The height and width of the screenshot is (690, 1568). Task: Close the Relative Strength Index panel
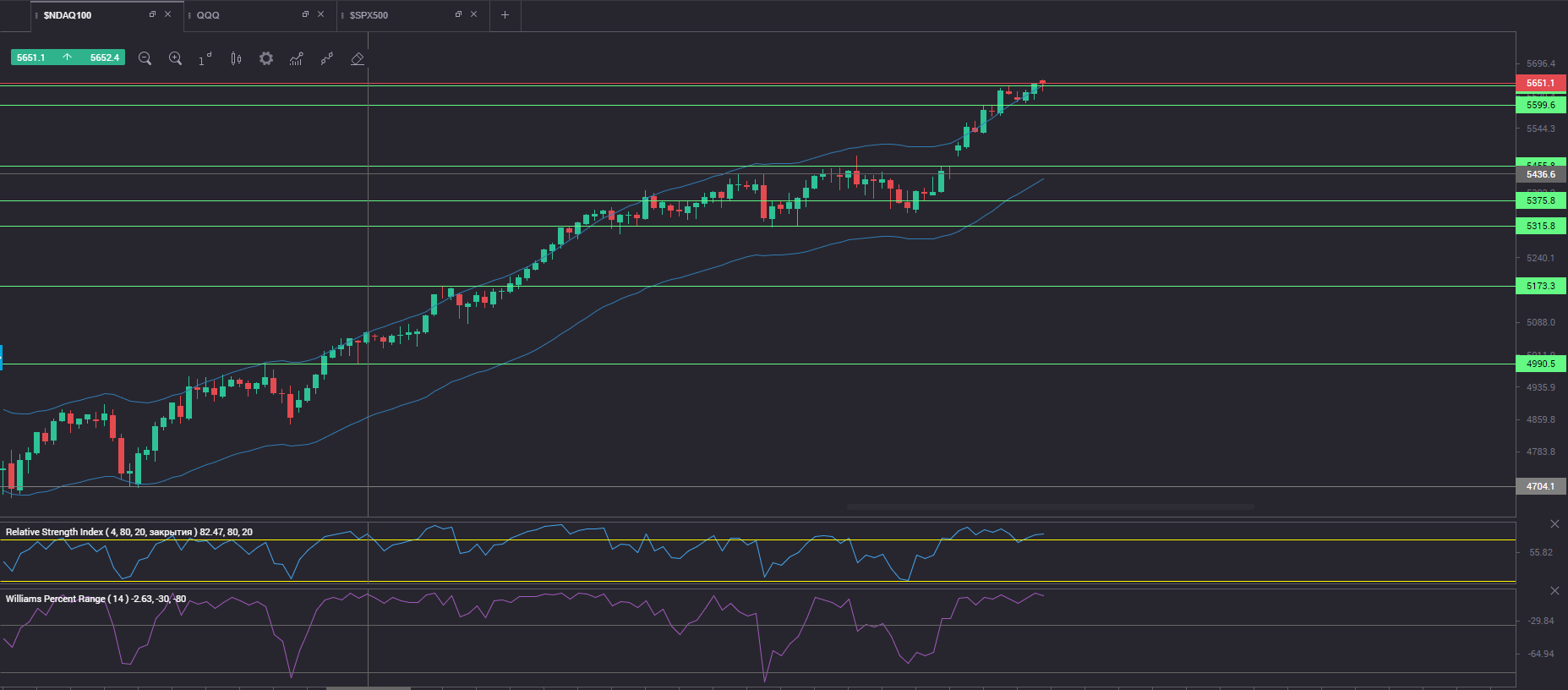pyautogui.click(x=1554, y=524)
